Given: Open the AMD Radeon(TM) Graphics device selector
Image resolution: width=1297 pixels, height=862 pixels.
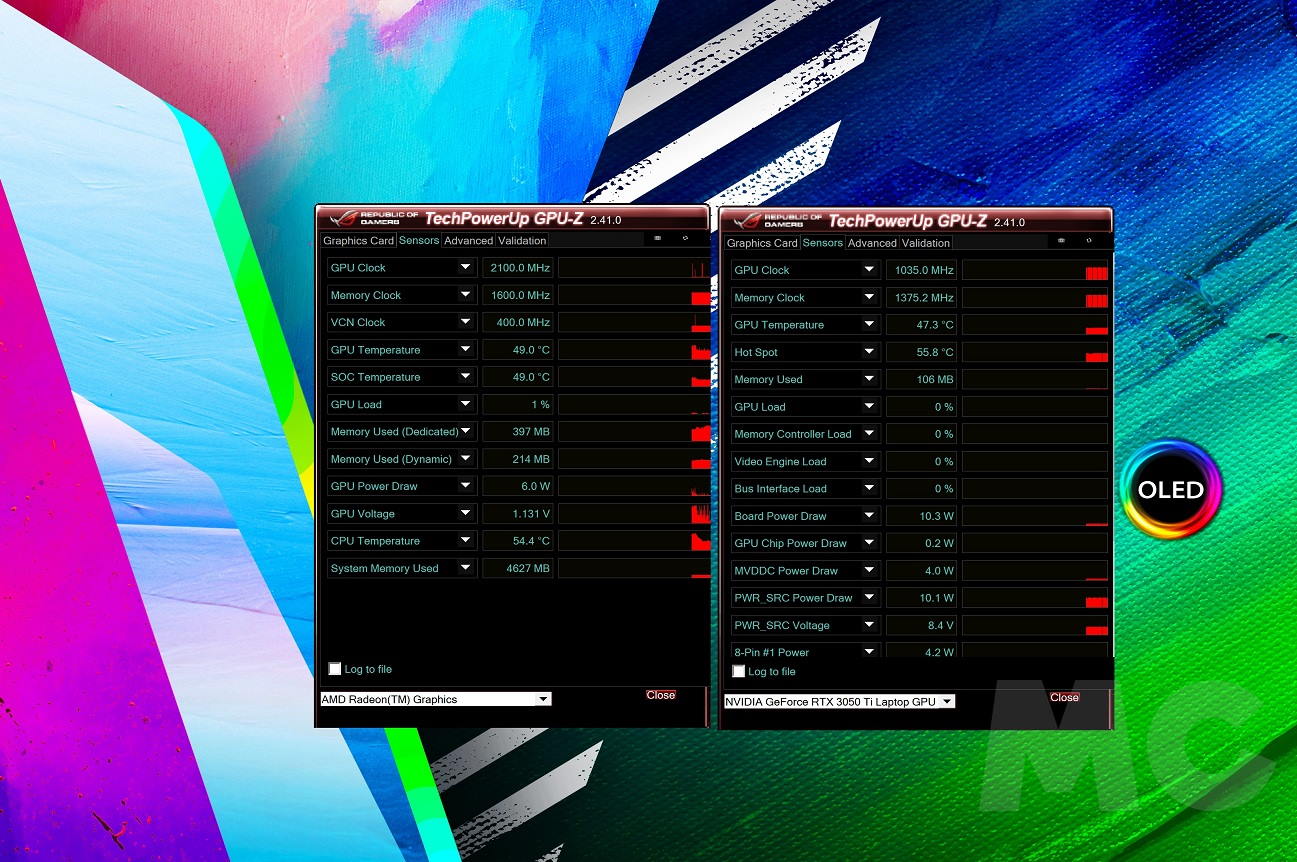Looking at the screenshot, I should click(435, 699).
